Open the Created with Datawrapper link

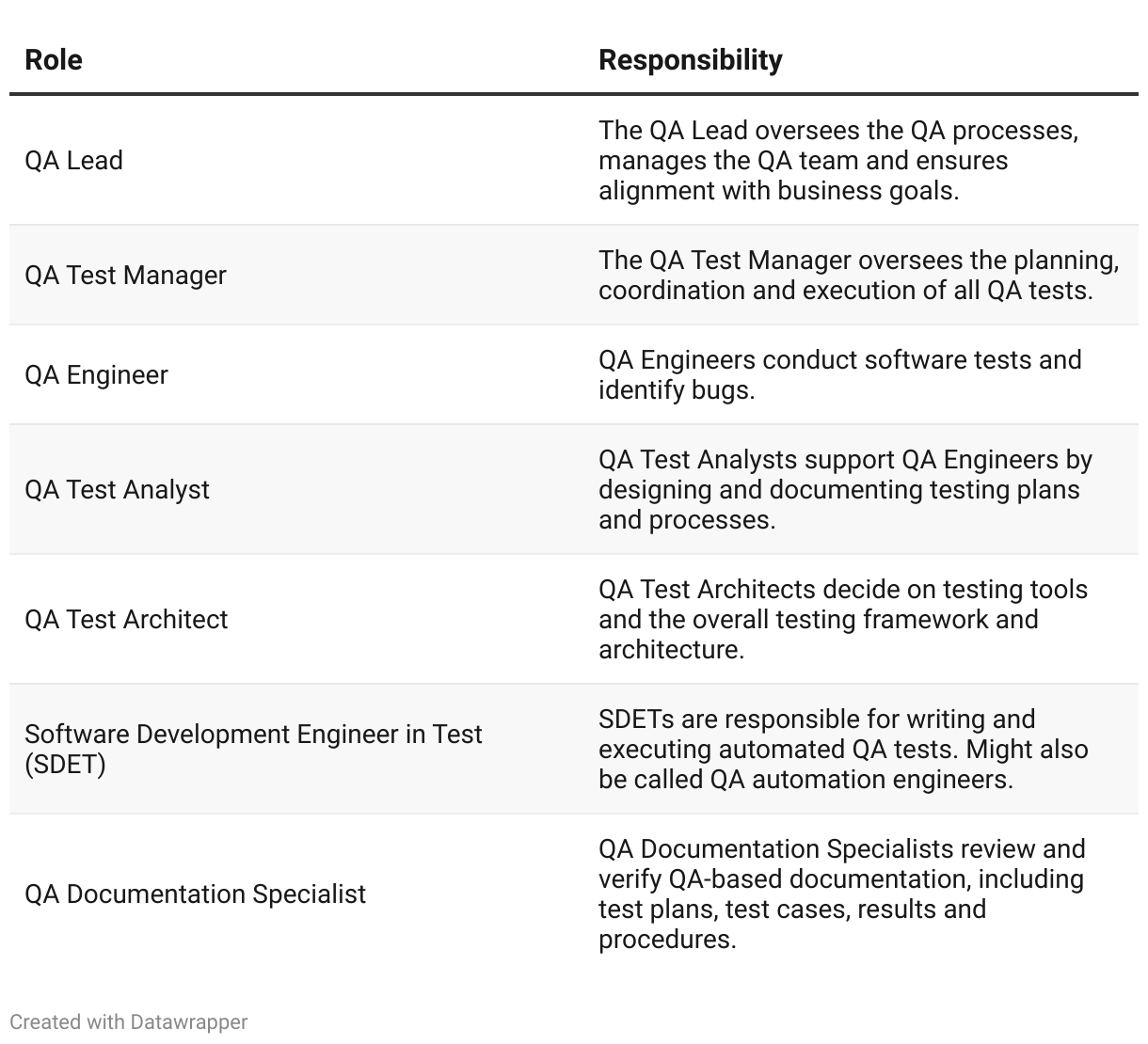[129, 1022]
